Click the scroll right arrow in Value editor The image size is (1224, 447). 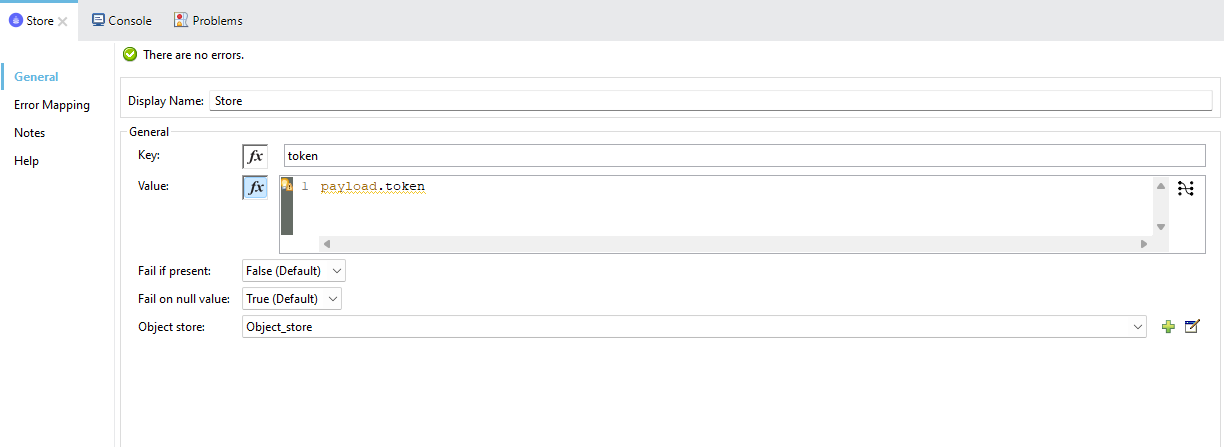click(1144, 244)
